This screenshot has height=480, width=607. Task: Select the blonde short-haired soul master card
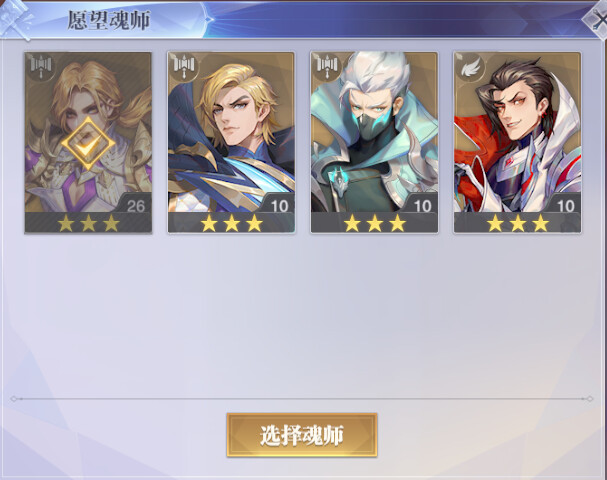231,142
